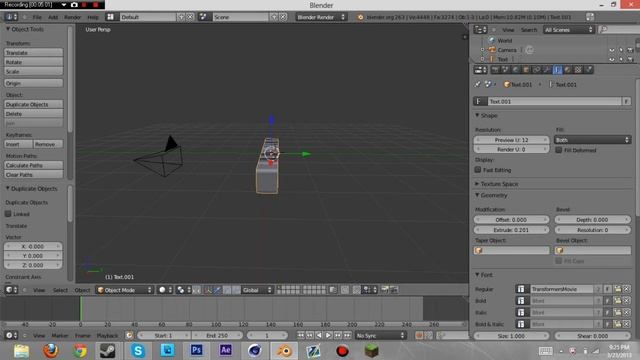This screenshot has width=640, height=360.
Task: Open the File menu
Action: 37,17
